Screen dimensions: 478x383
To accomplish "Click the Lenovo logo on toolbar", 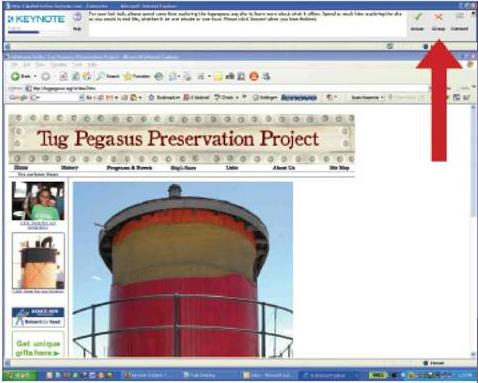I will [299, 97].
